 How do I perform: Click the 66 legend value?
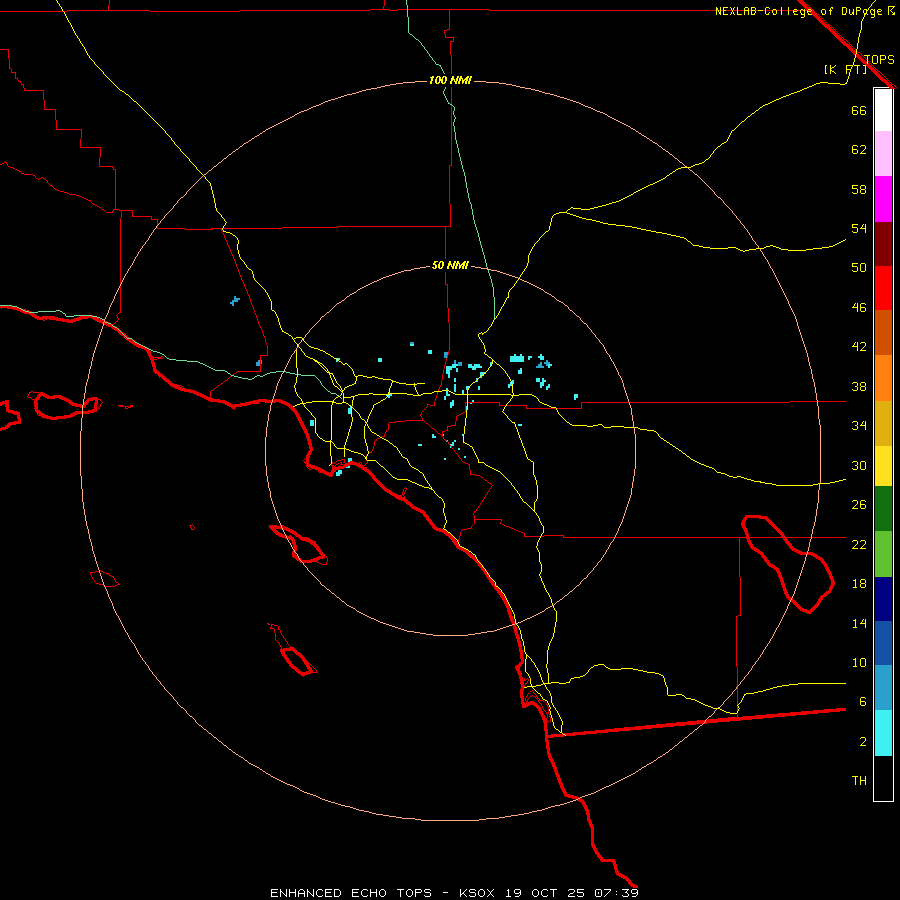point(859,110)
